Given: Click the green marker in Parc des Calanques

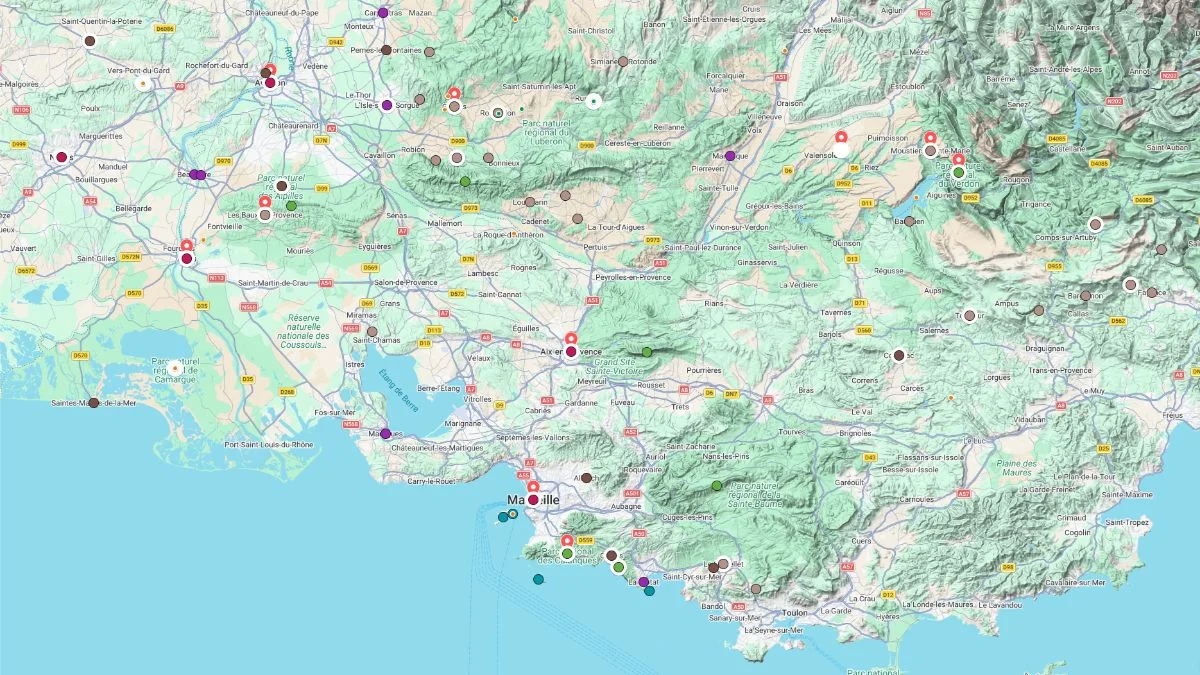Looking at the screenshot, I should (567, 553).
